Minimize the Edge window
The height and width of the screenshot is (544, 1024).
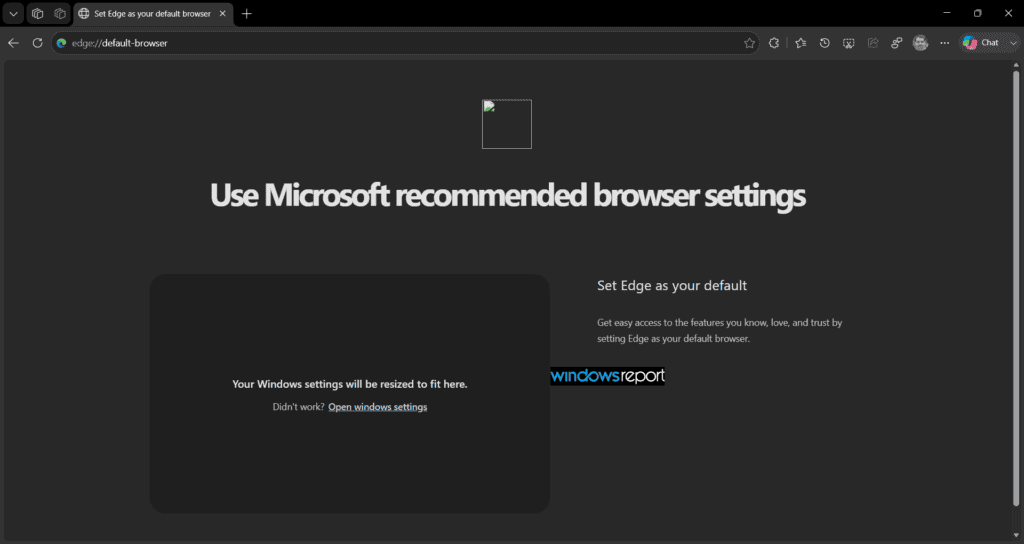click(947, 13)
